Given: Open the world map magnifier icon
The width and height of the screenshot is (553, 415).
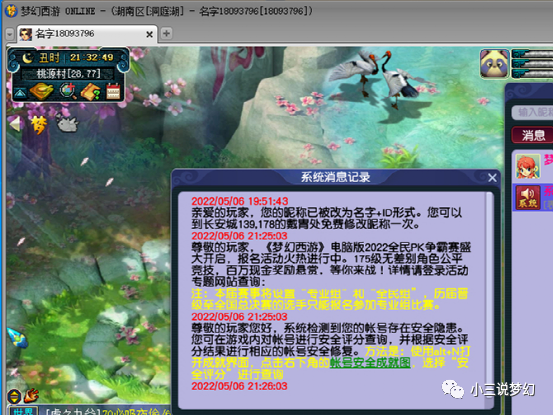Looking at the screenshot, I should pos(67,91).
